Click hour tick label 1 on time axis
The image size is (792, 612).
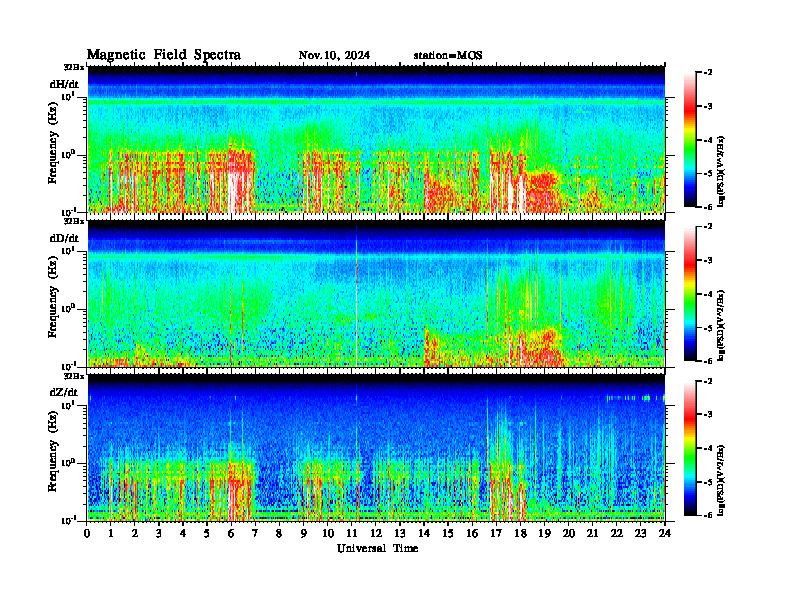click(x=111, y=533)
